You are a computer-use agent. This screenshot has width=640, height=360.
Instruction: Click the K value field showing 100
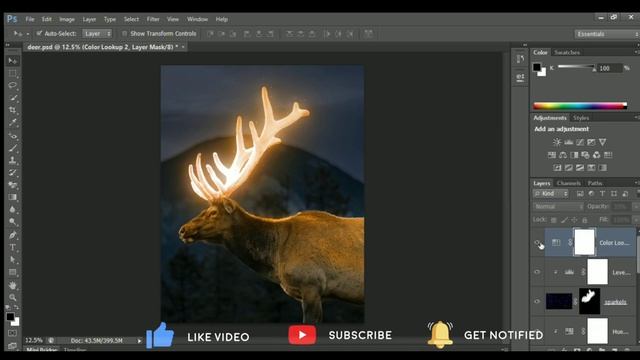pyautogui.click(x=609, y=68)
